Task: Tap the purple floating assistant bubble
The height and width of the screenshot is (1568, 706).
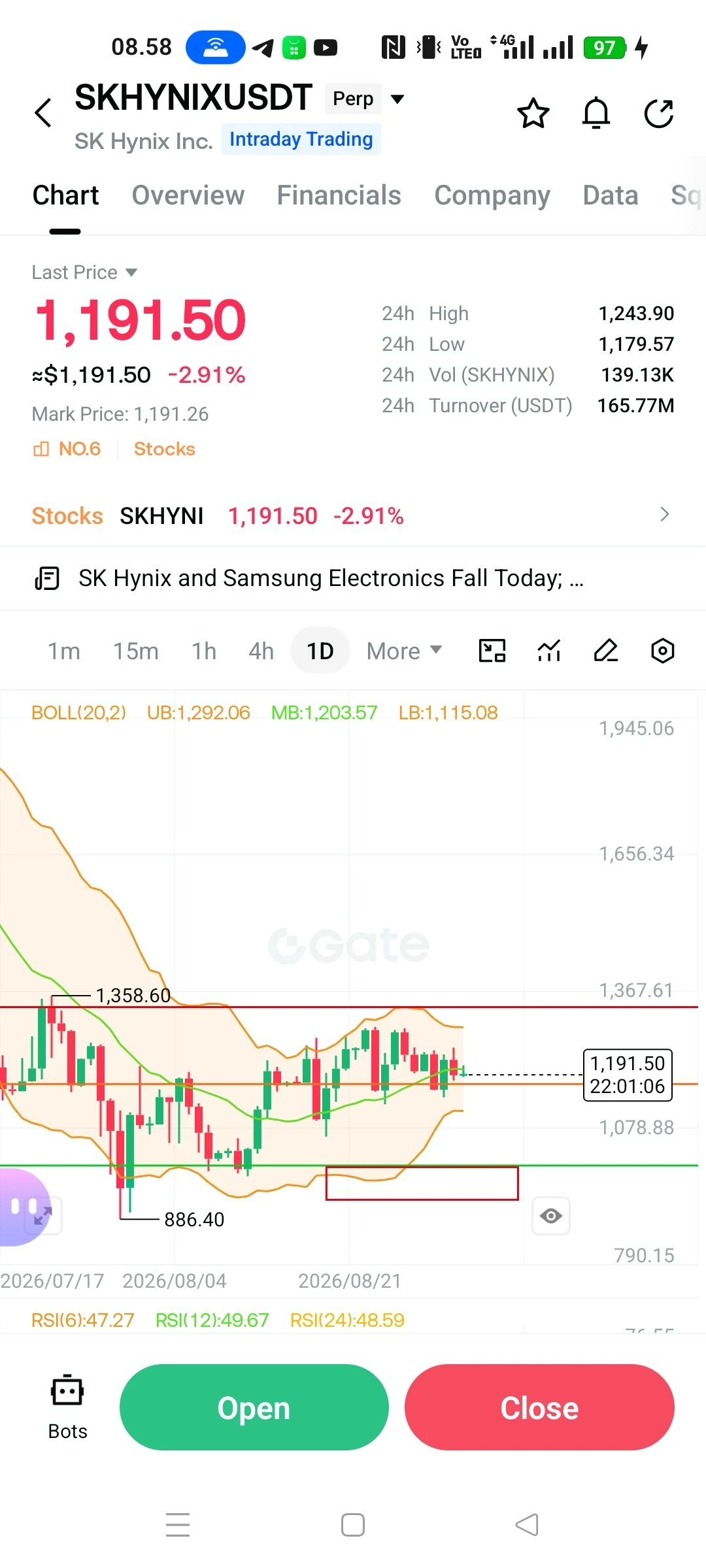Action: pos(24,1207)
